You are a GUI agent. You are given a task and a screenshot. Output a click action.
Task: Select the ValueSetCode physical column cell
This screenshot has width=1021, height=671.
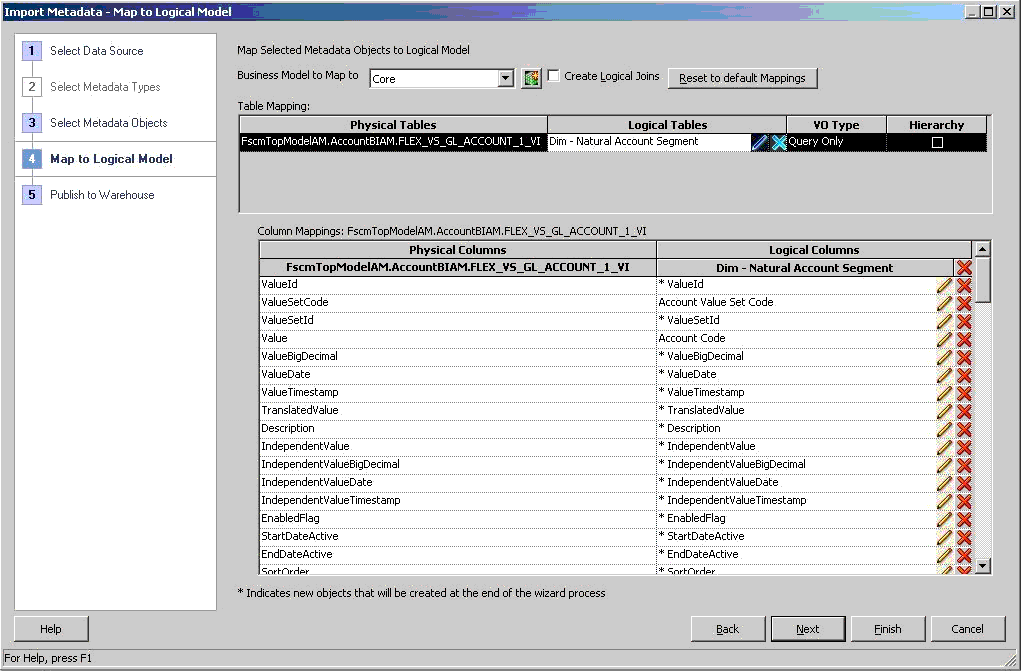[x=458, y=302]
